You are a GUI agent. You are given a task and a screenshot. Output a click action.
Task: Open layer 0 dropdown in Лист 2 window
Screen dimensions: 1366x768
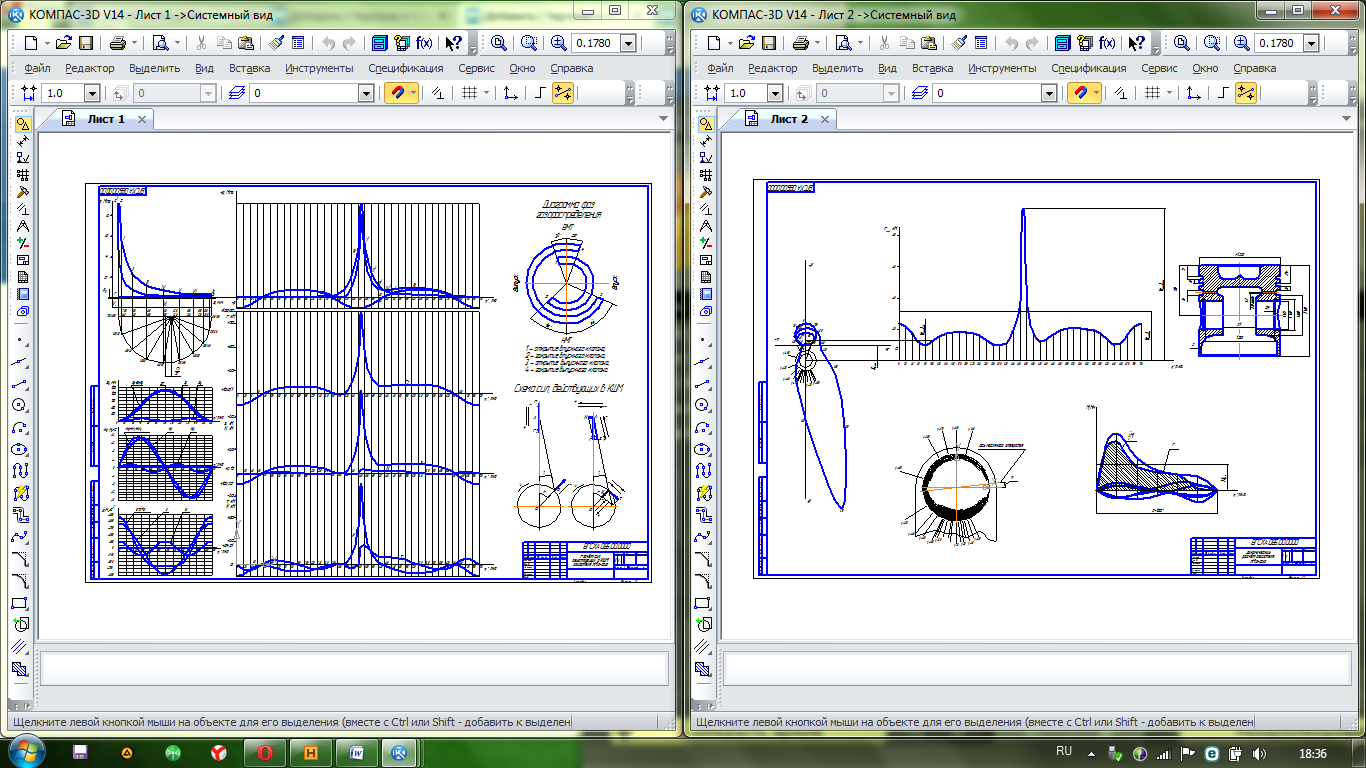(1050, 92)
